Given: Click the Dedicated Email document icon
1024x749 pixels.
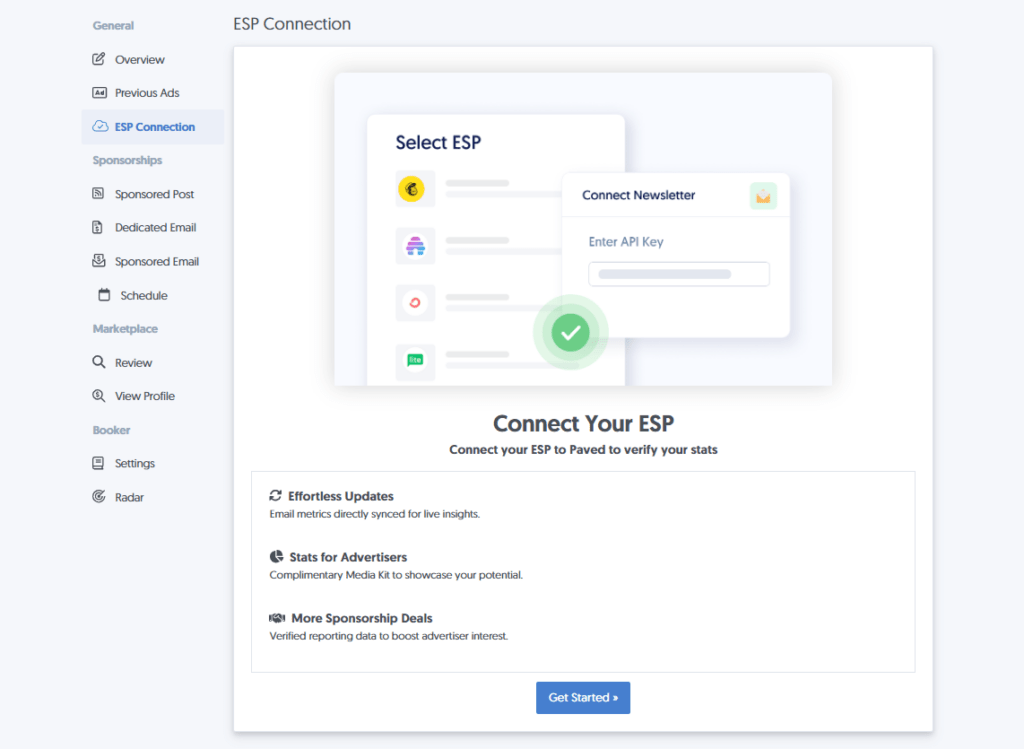Looking at the screenshot, I should click(x=98, y=227).
